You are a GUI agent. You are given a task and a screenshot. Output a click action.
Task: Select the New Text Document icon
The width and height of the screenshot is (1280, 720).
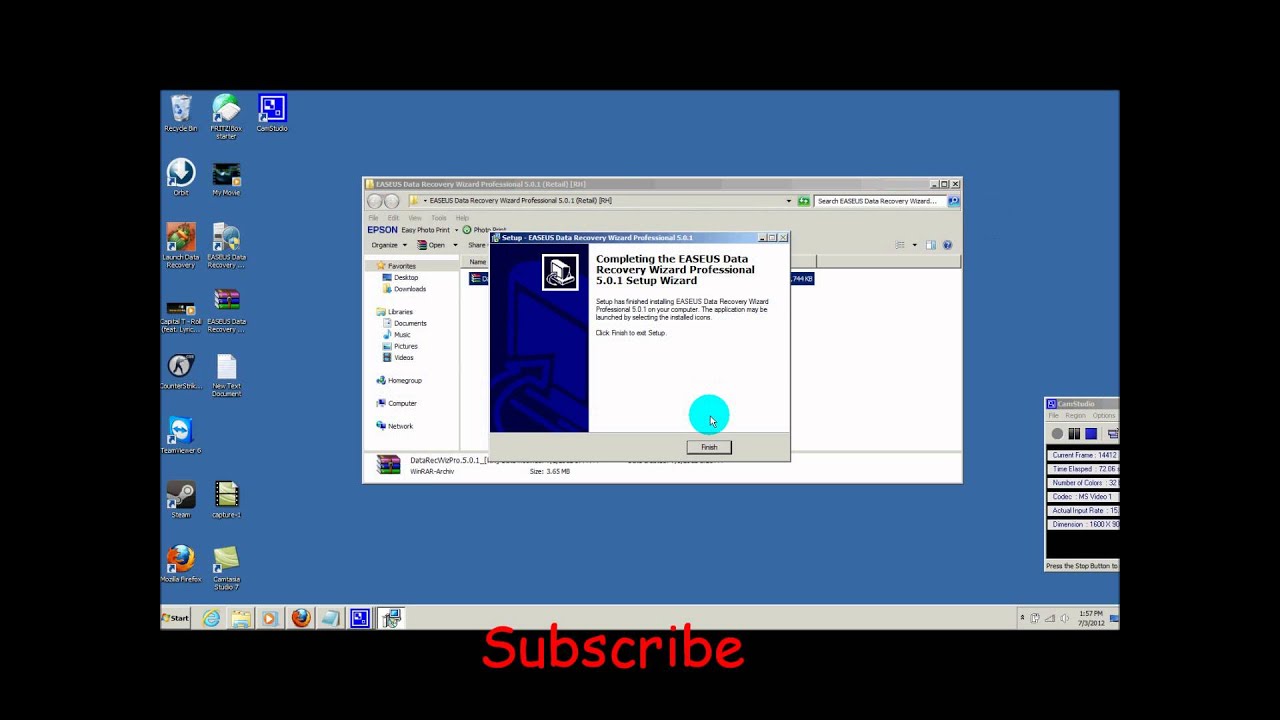(x=226, y=375)
